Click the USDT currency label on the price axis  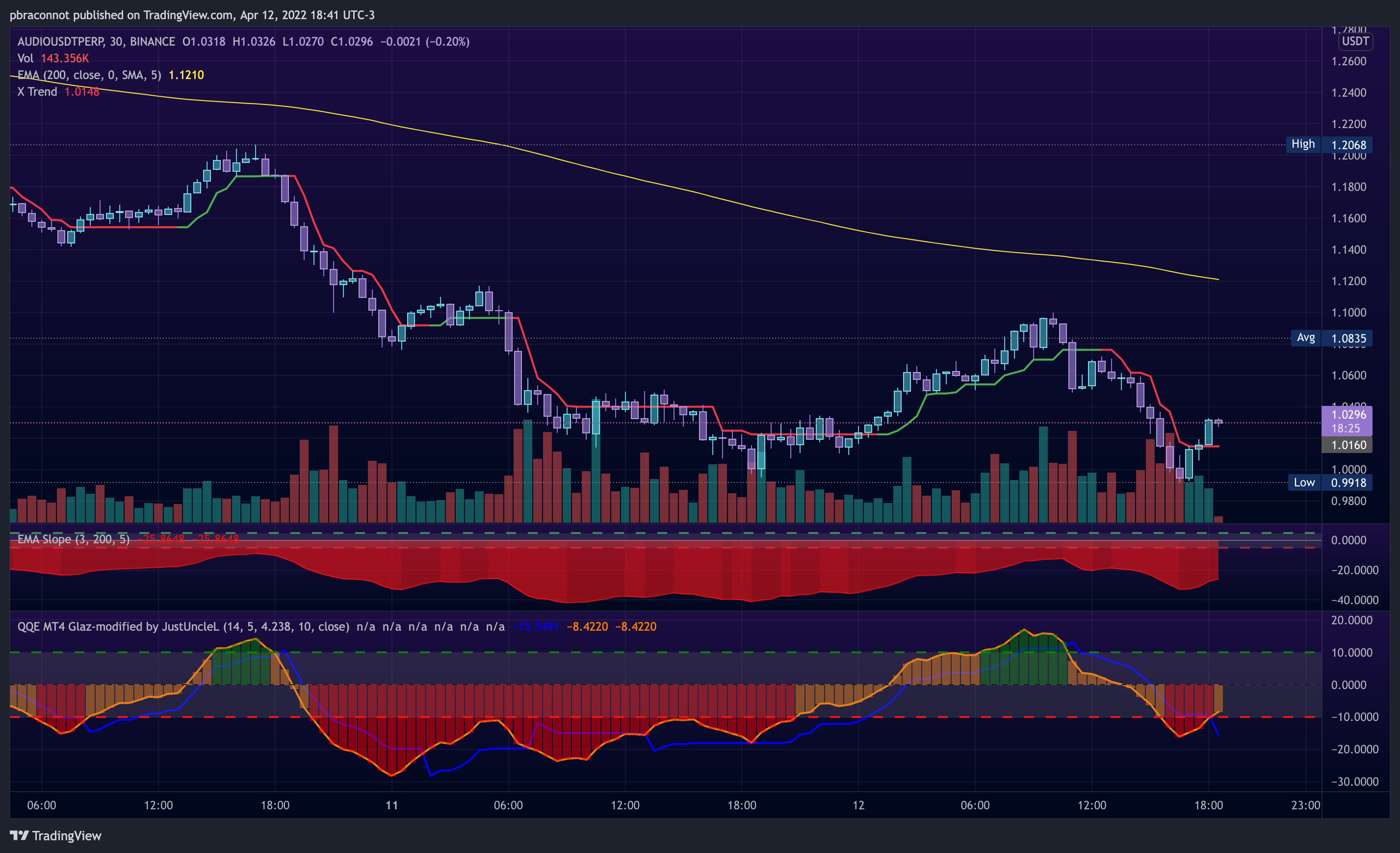[1355, 42]
